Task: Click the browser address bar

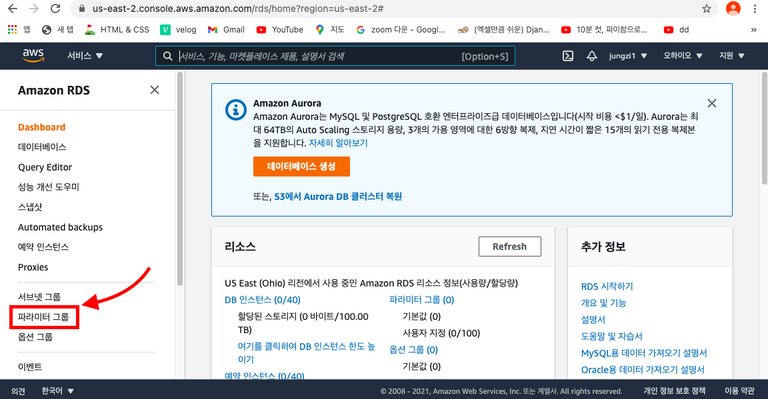Action: coord(387,8)
